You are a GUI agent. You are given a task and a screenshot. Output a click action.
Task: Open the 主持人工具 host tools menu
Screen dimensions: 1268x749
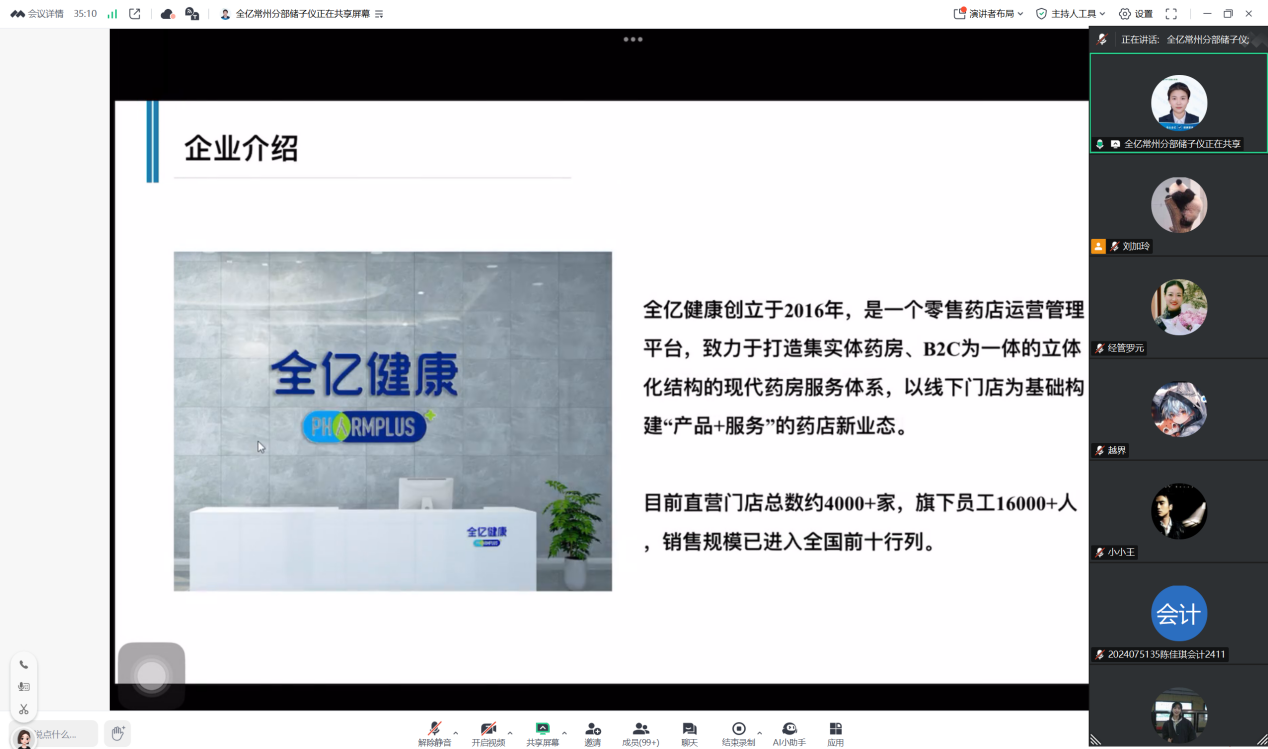[x=1071, y=14]
